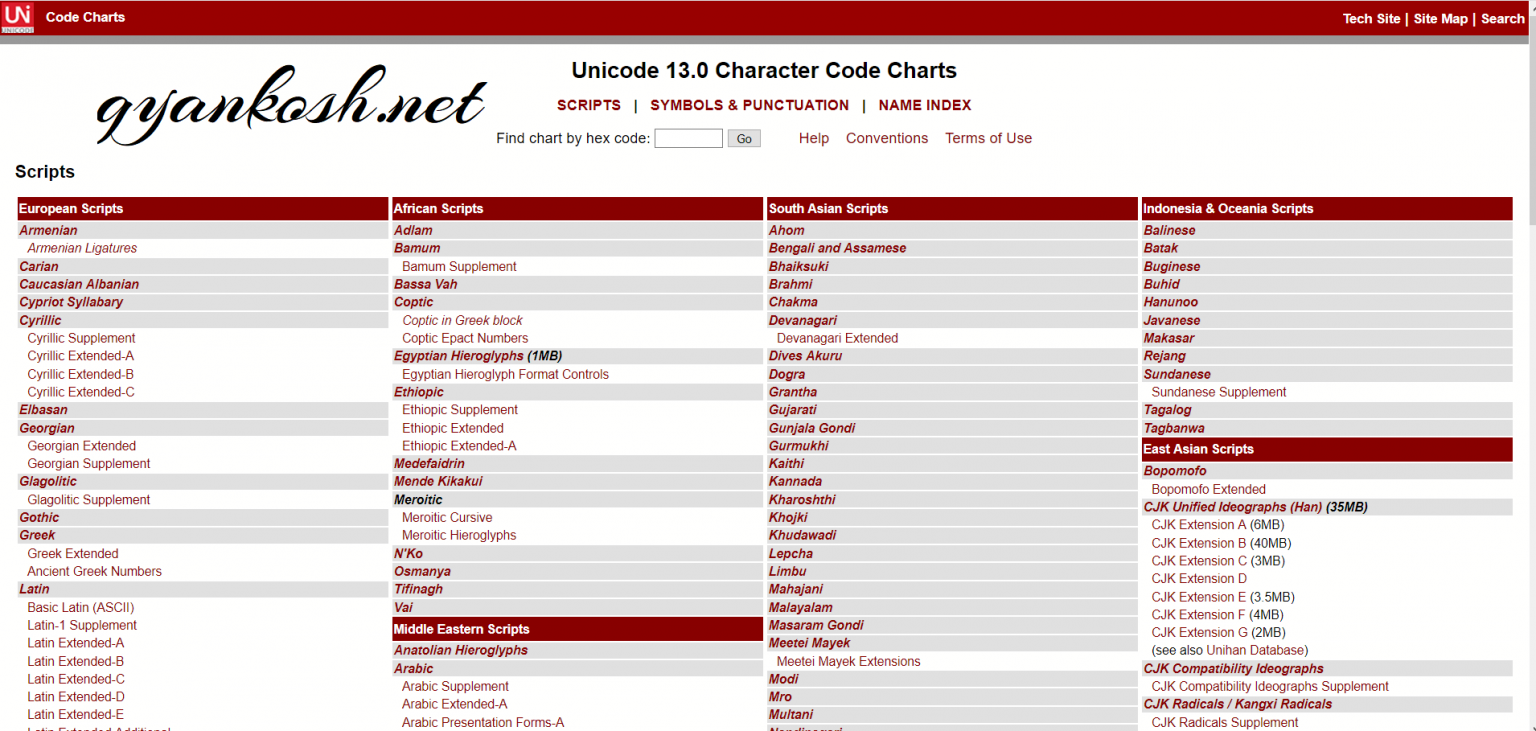
Task: Open the Help link
Action: [x=813, y=139]
